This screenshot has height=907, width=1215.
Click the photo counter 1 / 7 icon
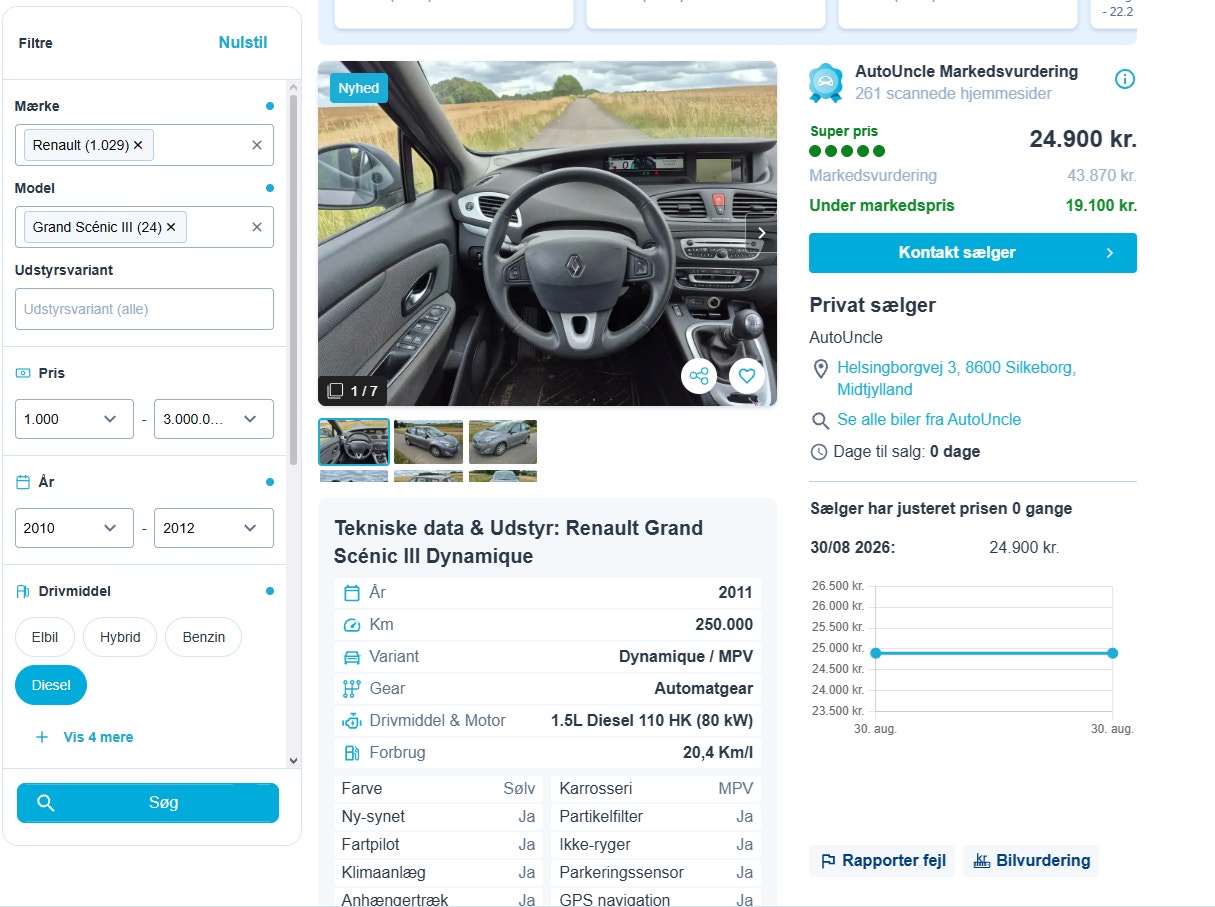coord(336,391)
